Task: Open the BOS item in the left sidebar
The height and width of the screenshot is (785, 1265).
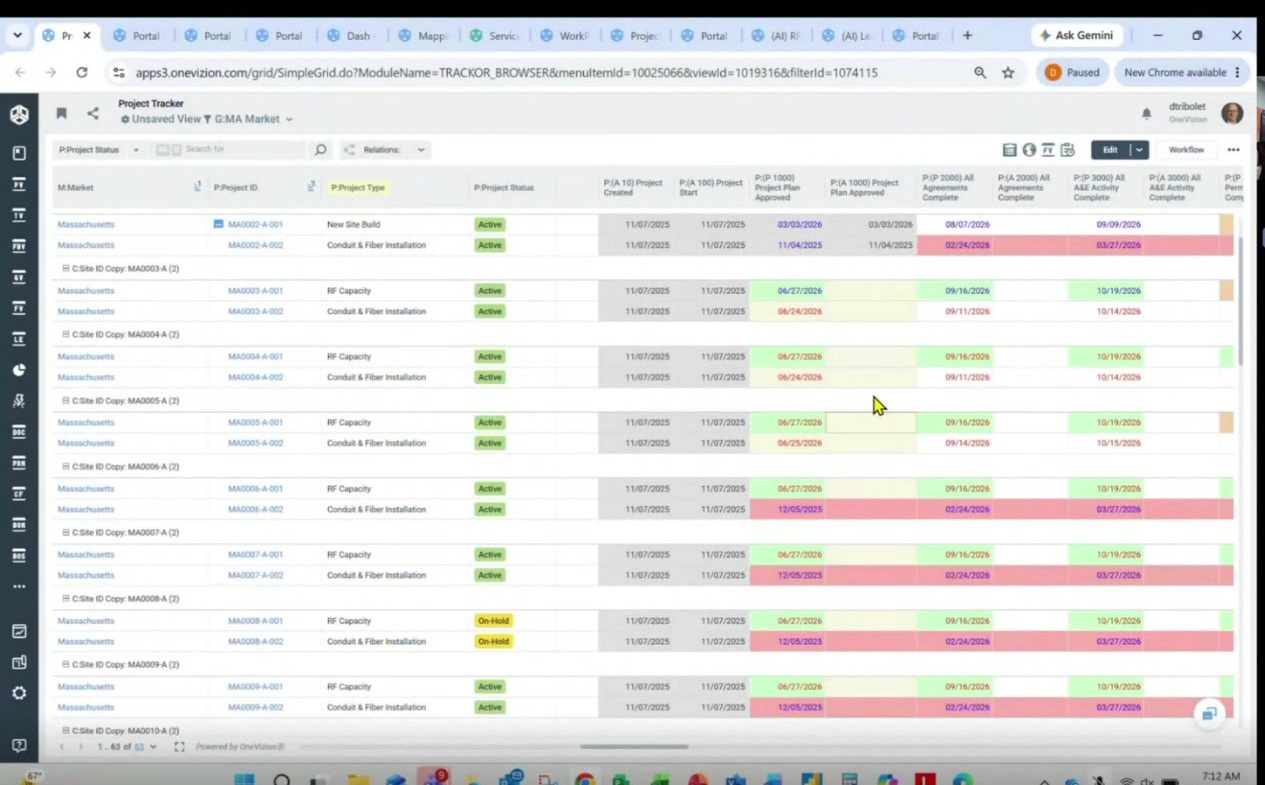Action: [x=19, y=556]
